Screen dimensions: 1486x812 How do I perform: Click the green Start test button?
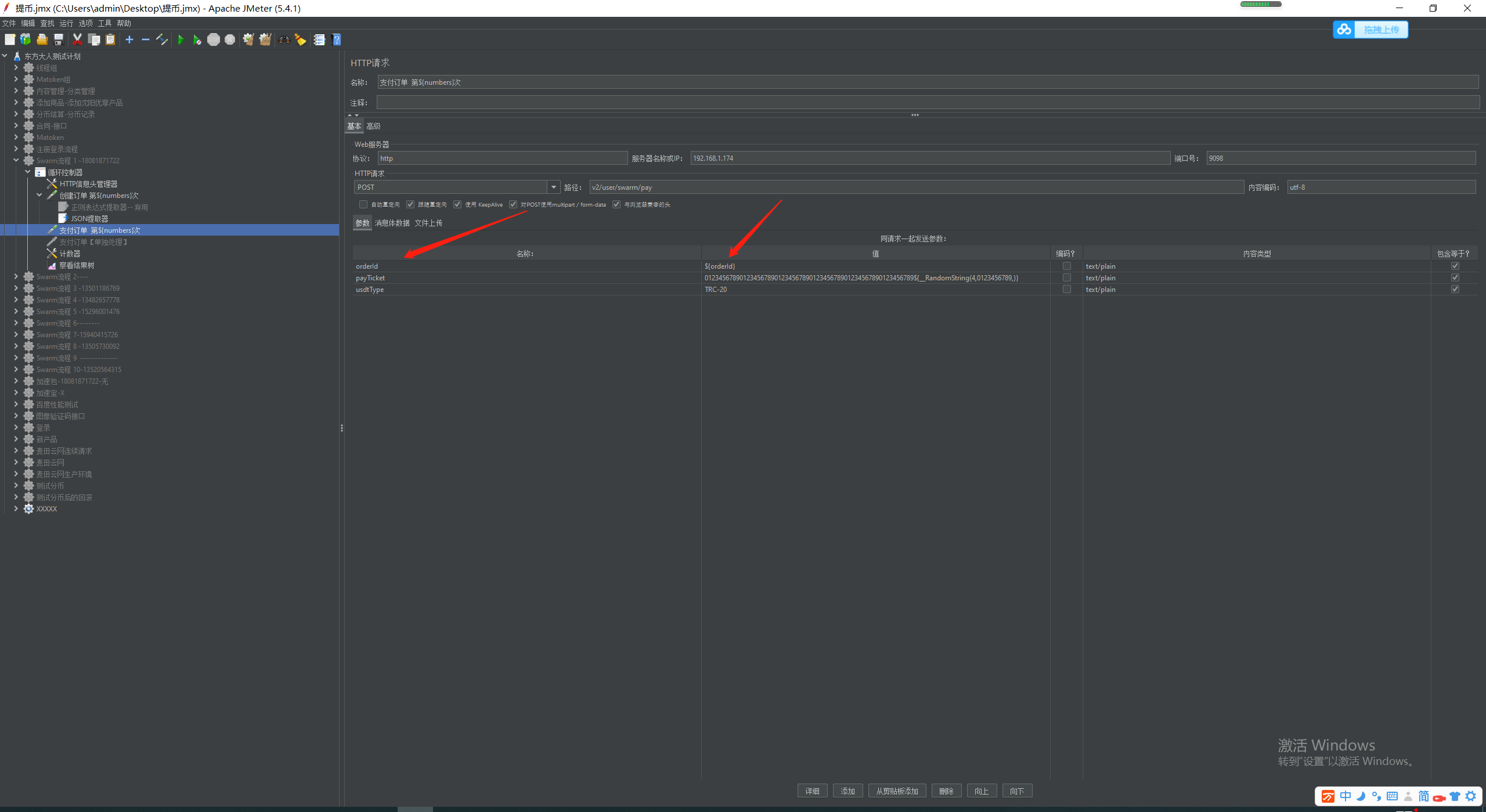point(181,39)
